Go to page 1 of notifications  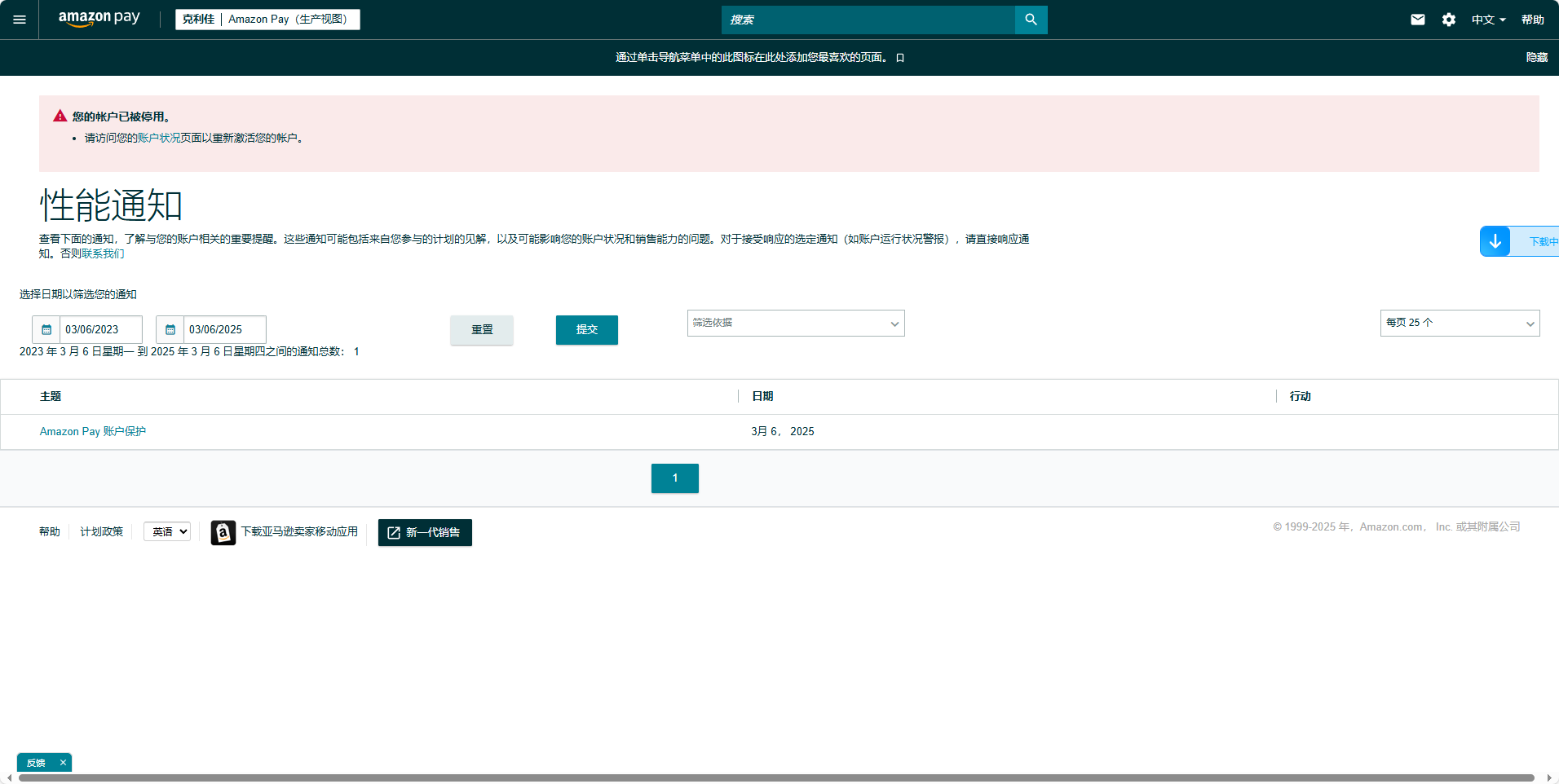[x=675, y=478]
